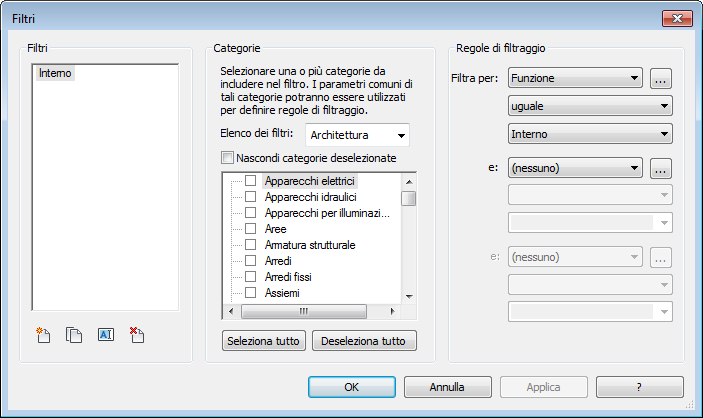The width and height of the screenshot is (703, 418).
Task: Enable Nascondi categorie deselezionate checkbox
Action: coord(227,158)
